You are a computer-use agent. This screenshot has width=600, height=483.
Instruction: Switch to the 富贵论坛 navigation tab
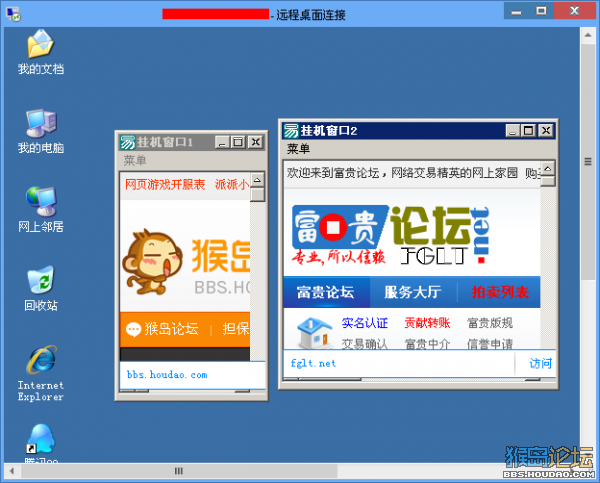coord(326,292)
